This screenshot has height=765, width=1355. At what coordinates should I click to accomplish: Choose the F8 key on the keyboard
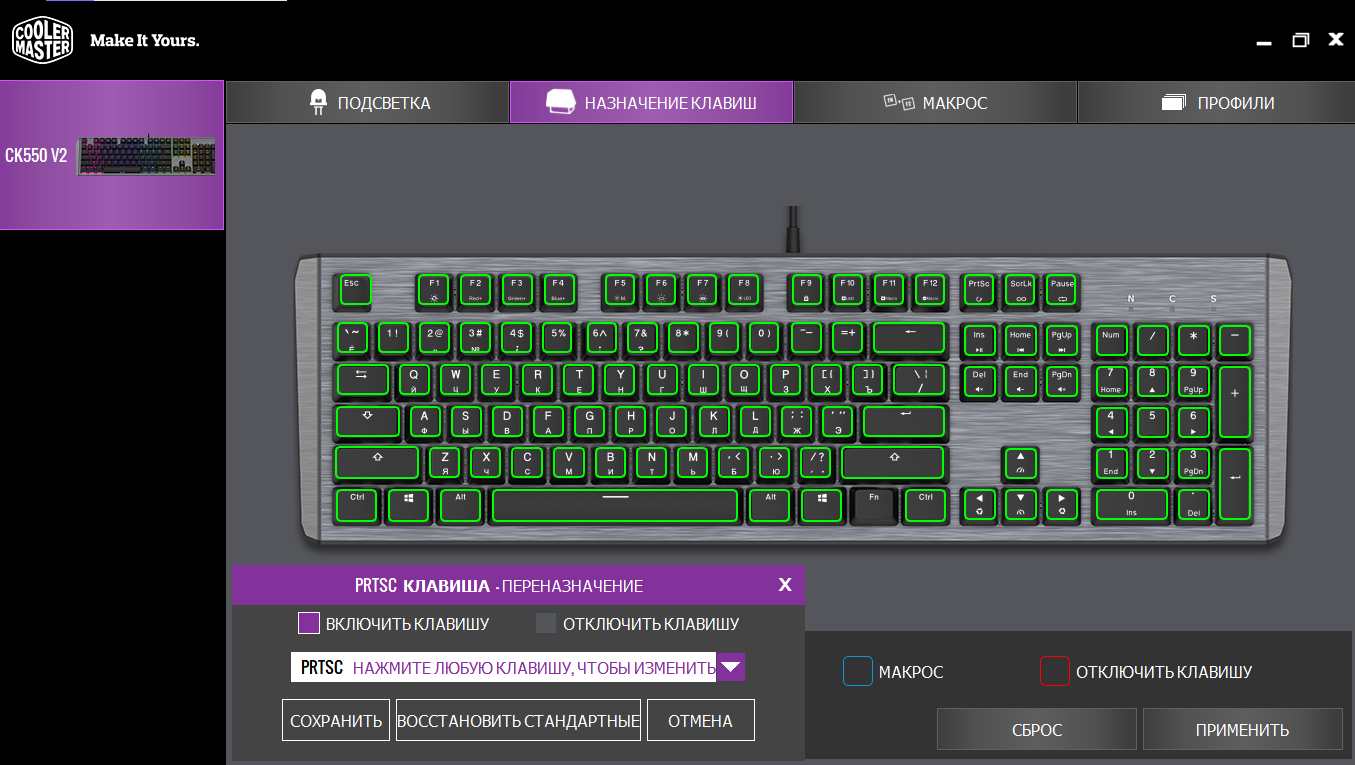(x=744, y=290)
